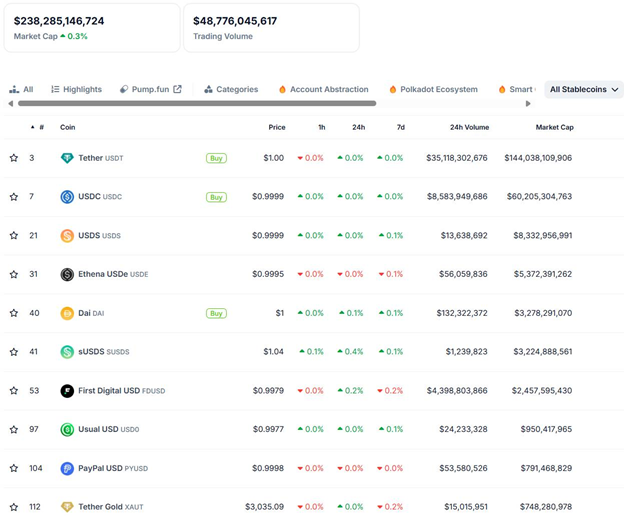Favorite Dai with its star icon

[x=14, y=313]
